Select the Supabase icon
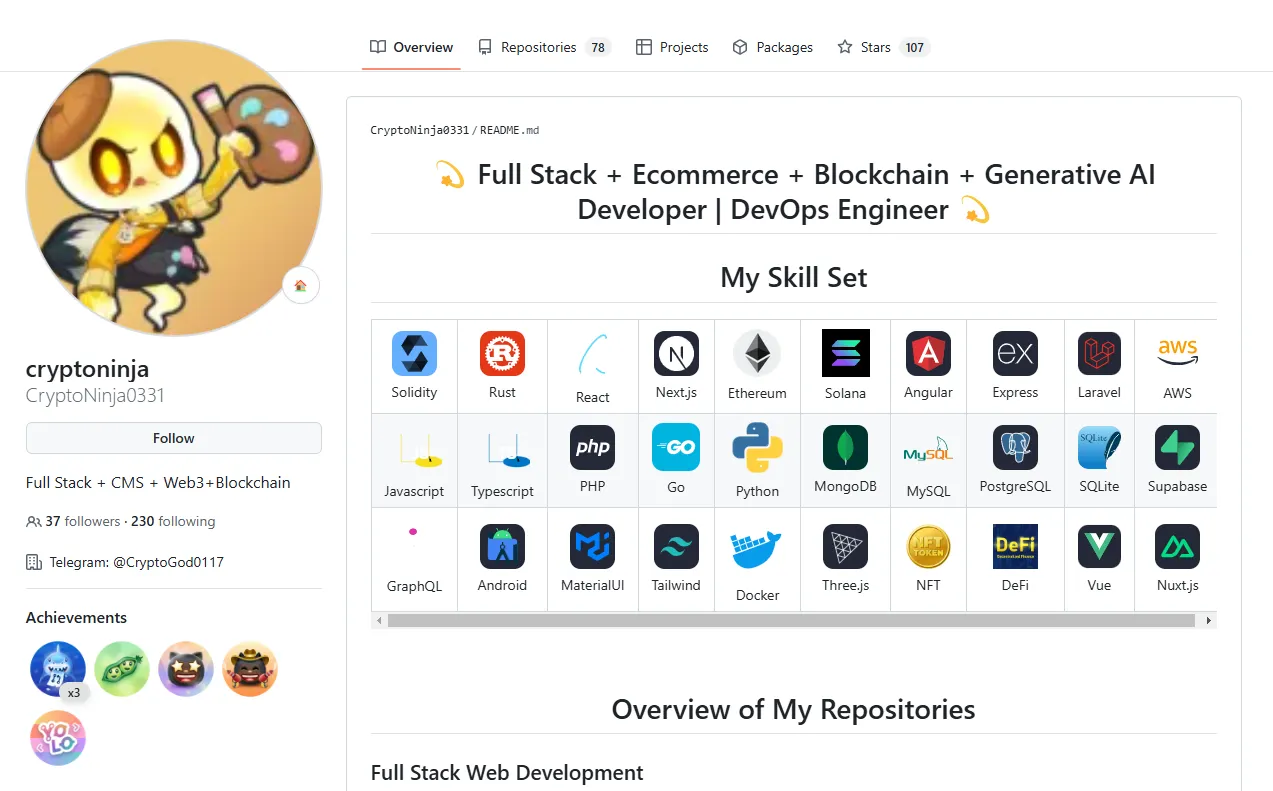 click(1177, 447)
